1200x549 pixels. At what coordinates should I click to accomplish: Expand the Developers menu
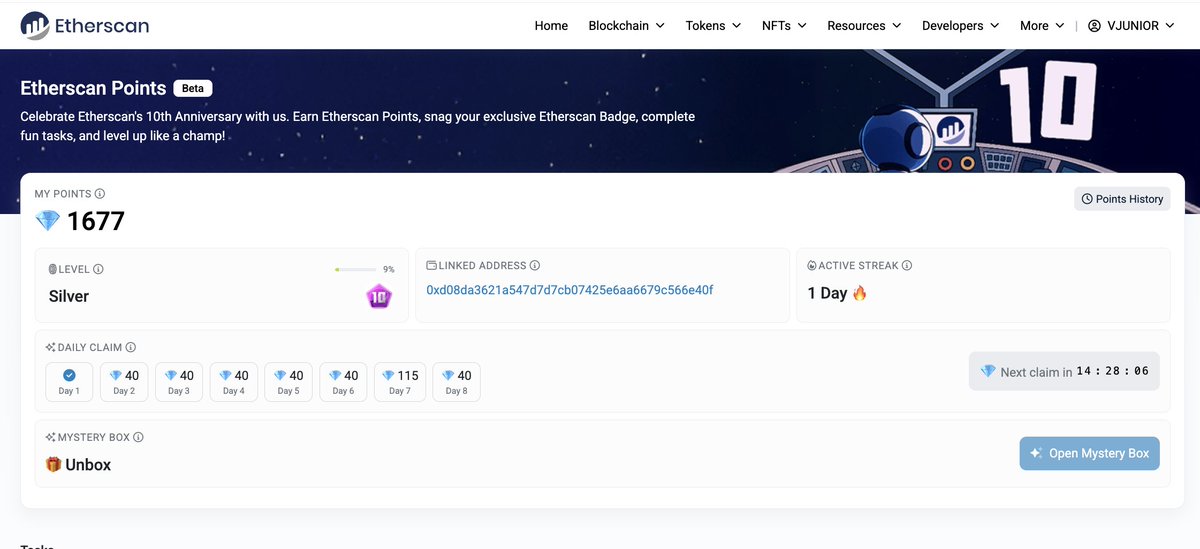[x=960, y=26]
